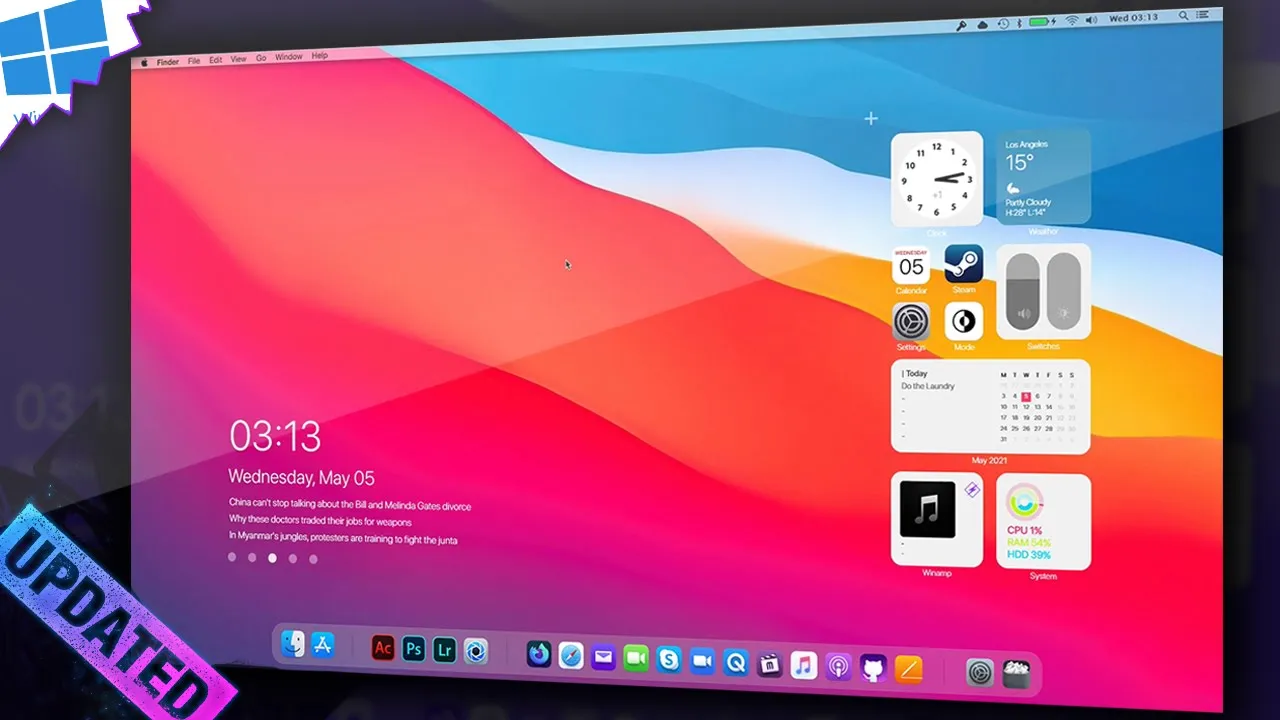Screen dimensions: 1280x720
Task: Click the Winamp album art thumbnail
Action: click(x=927, y=510)
